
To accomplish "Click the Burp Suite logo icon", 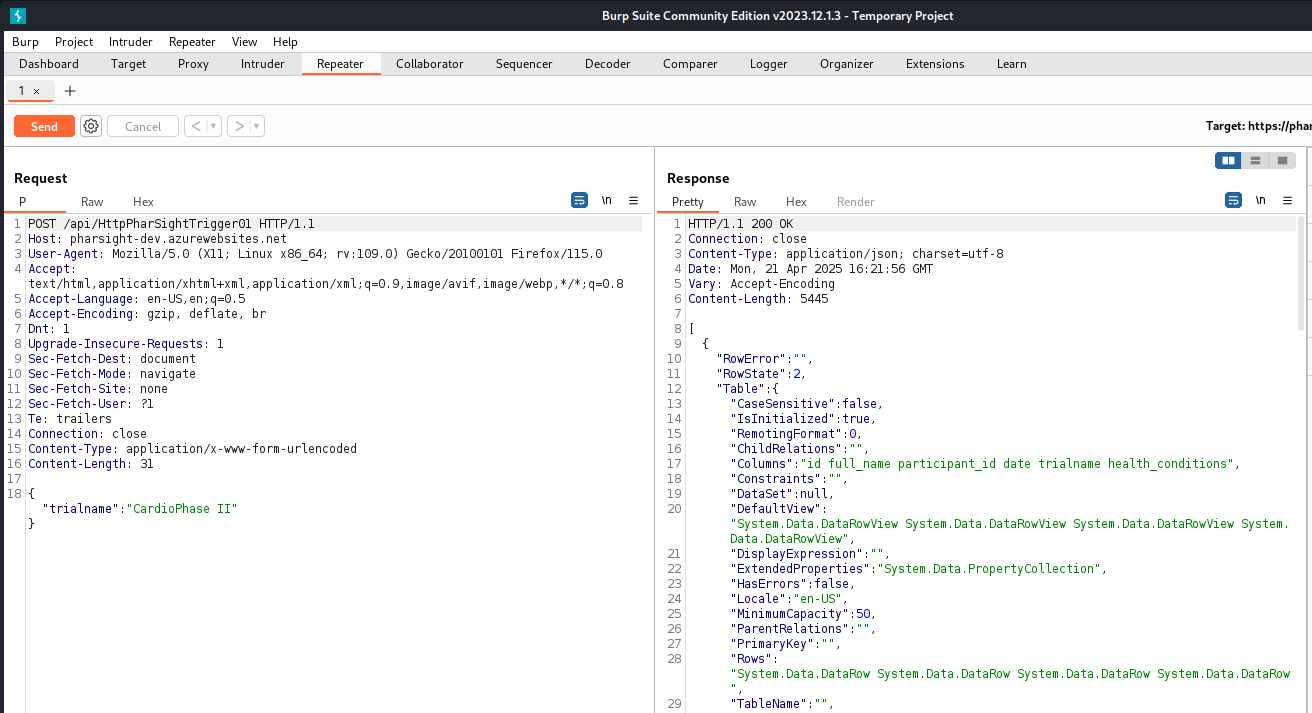I will pyautogui.click(x=17, y=15).
